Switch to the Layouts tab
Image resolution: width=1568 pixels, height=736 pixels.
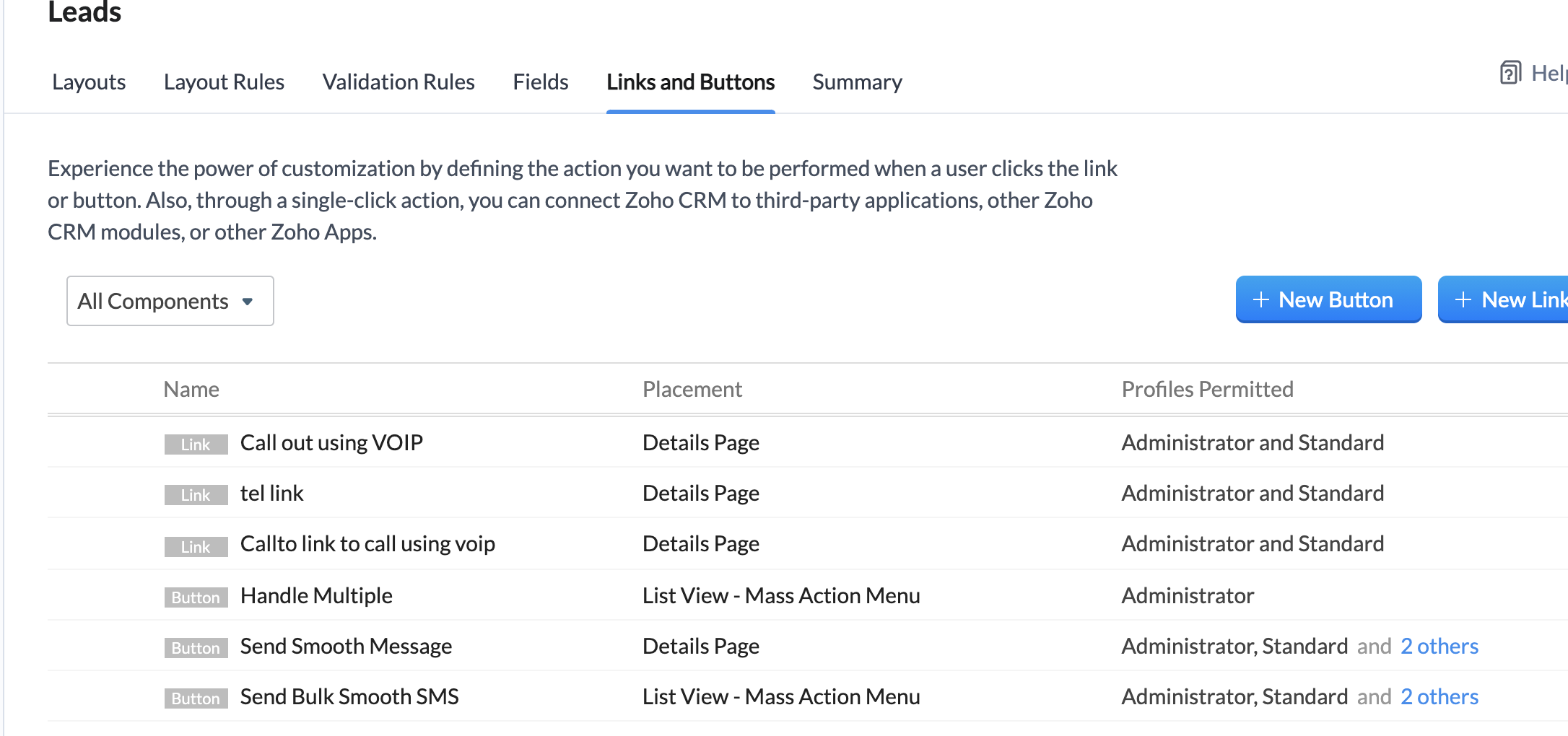click(89, 82)
